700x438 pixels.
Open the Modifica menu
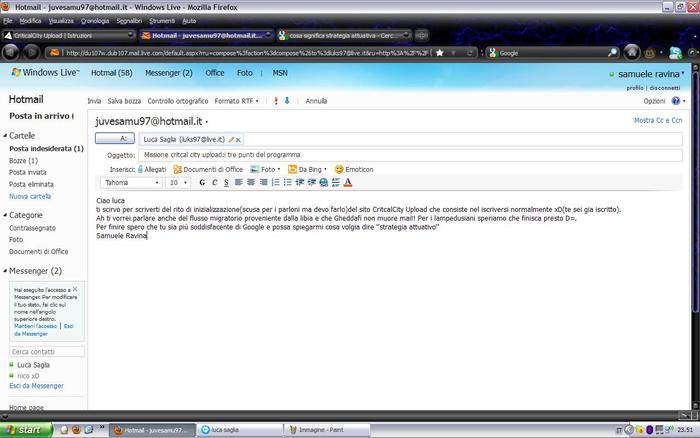coord(30,21)
